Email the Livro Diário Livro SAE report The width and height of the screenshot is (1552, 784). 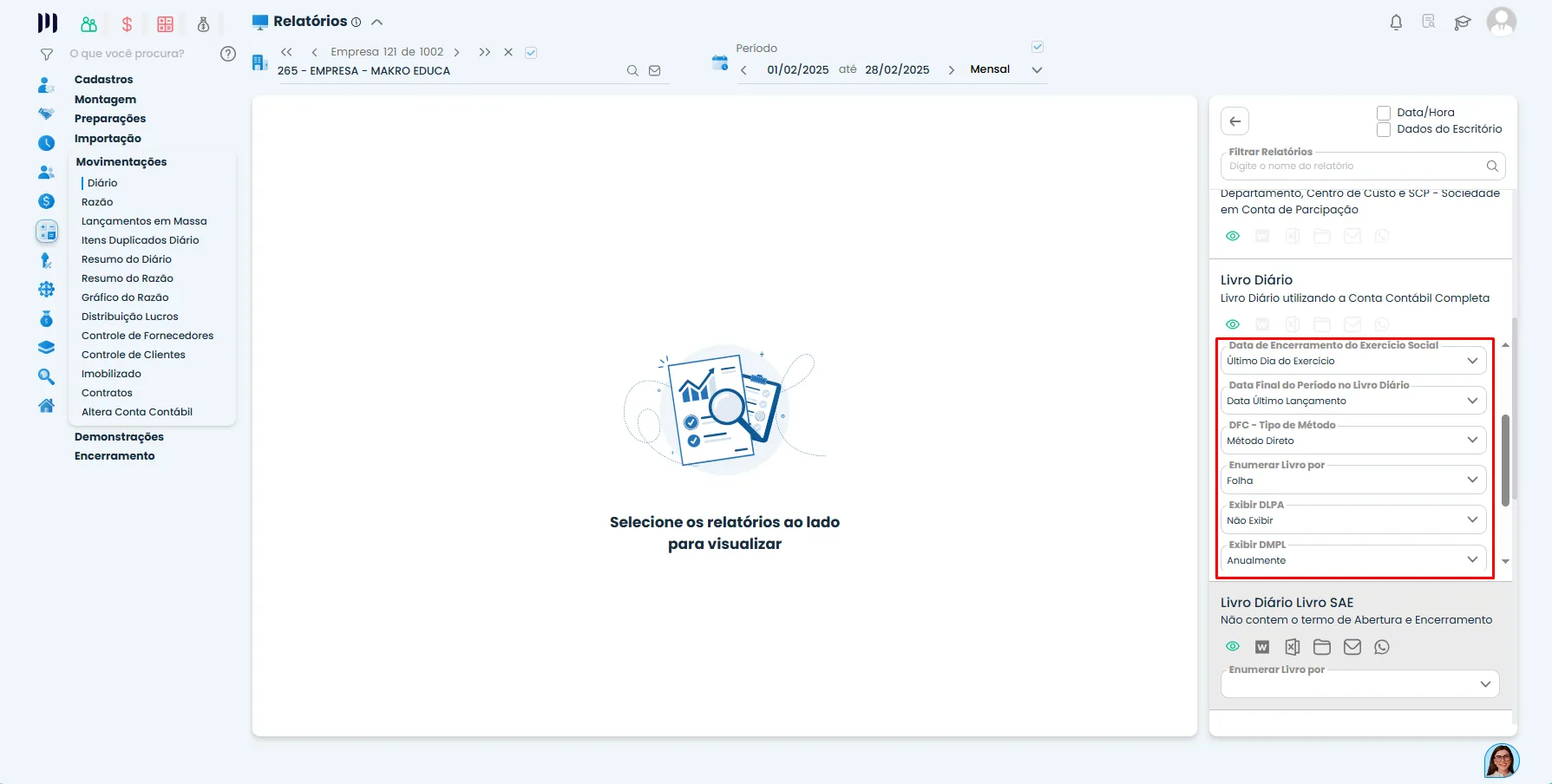point(1352,647)
